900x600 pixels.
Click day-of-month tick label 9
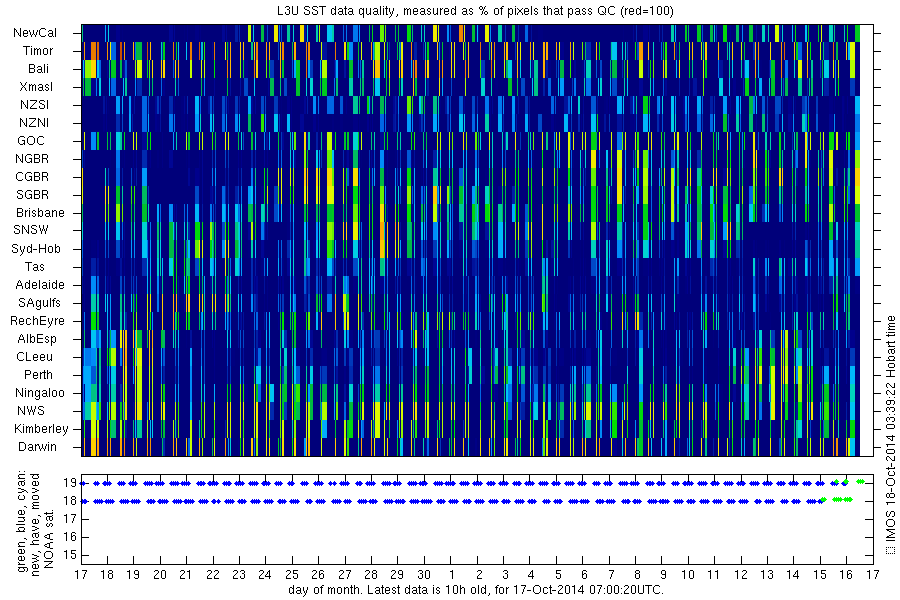[664, 575]
